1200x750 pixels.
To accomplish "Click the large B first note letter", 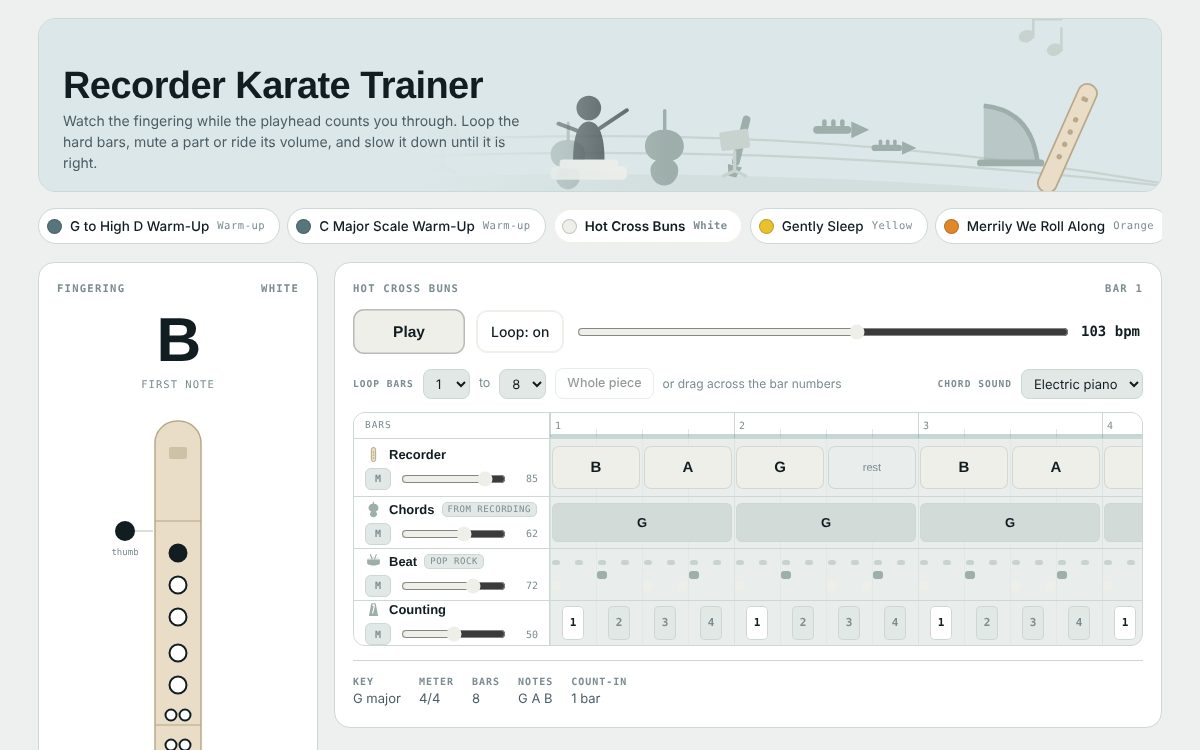I will (178, 340).
